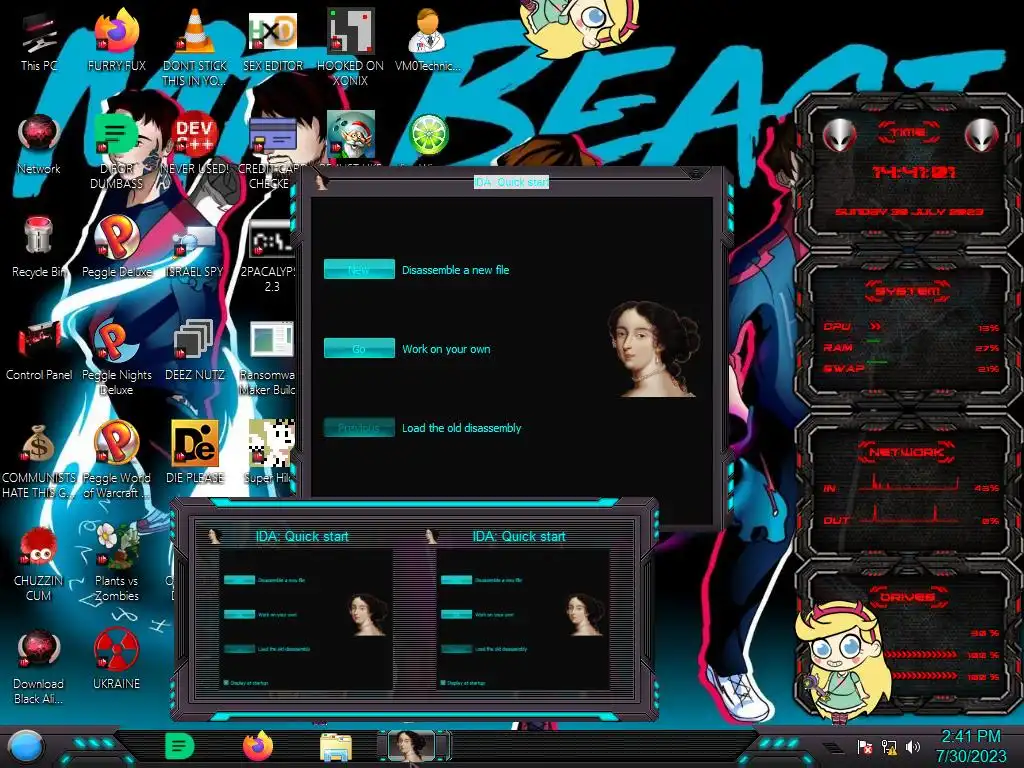Screen dimensions: 1024x768
Task: Open the green chat app on taskbar
Action: [x=180, y=746]
